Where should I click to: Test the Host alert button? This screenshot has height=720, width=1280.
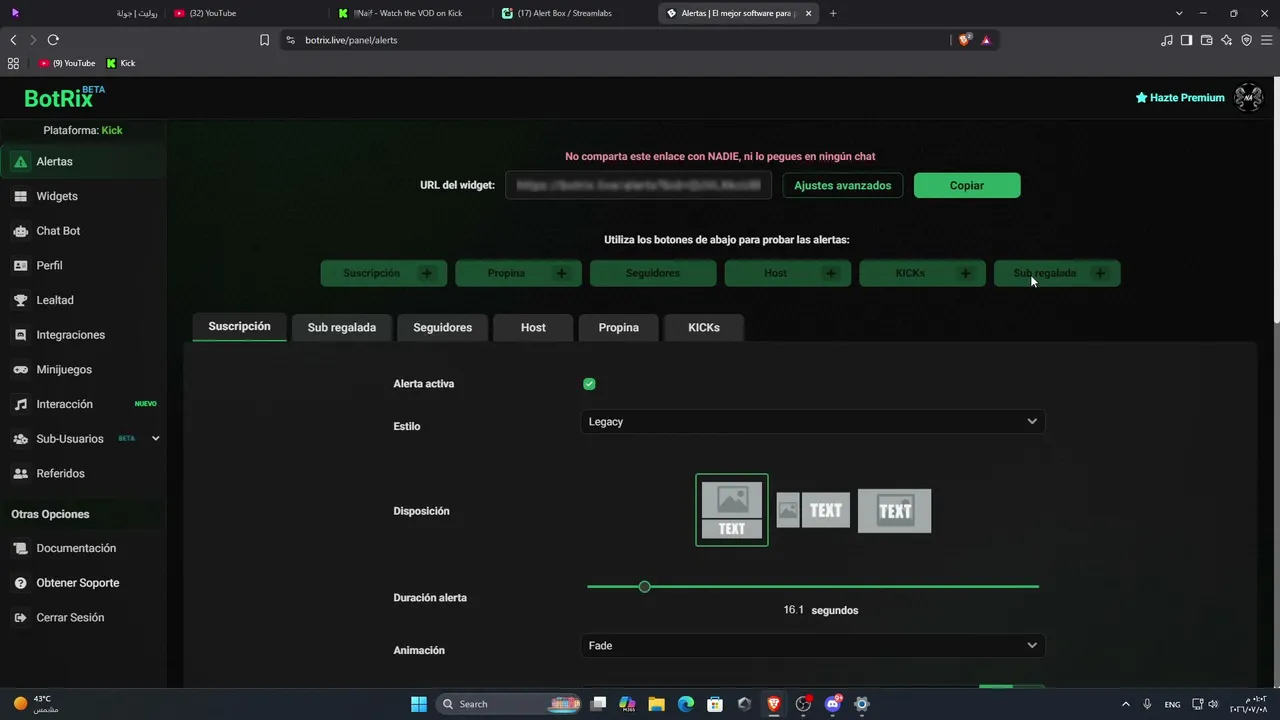[788, 273]
